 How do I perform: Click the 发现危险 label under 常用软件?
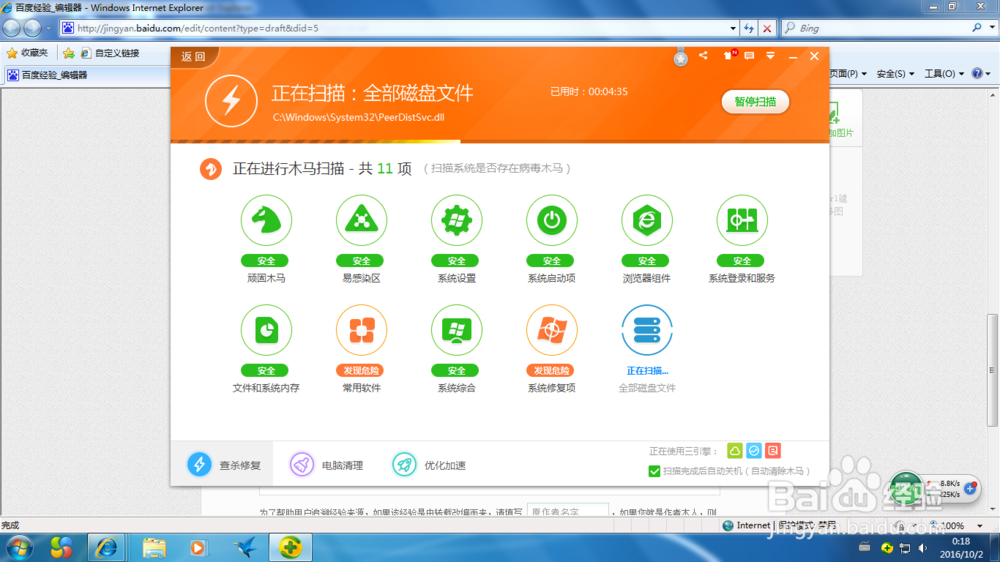pos(361,371)
